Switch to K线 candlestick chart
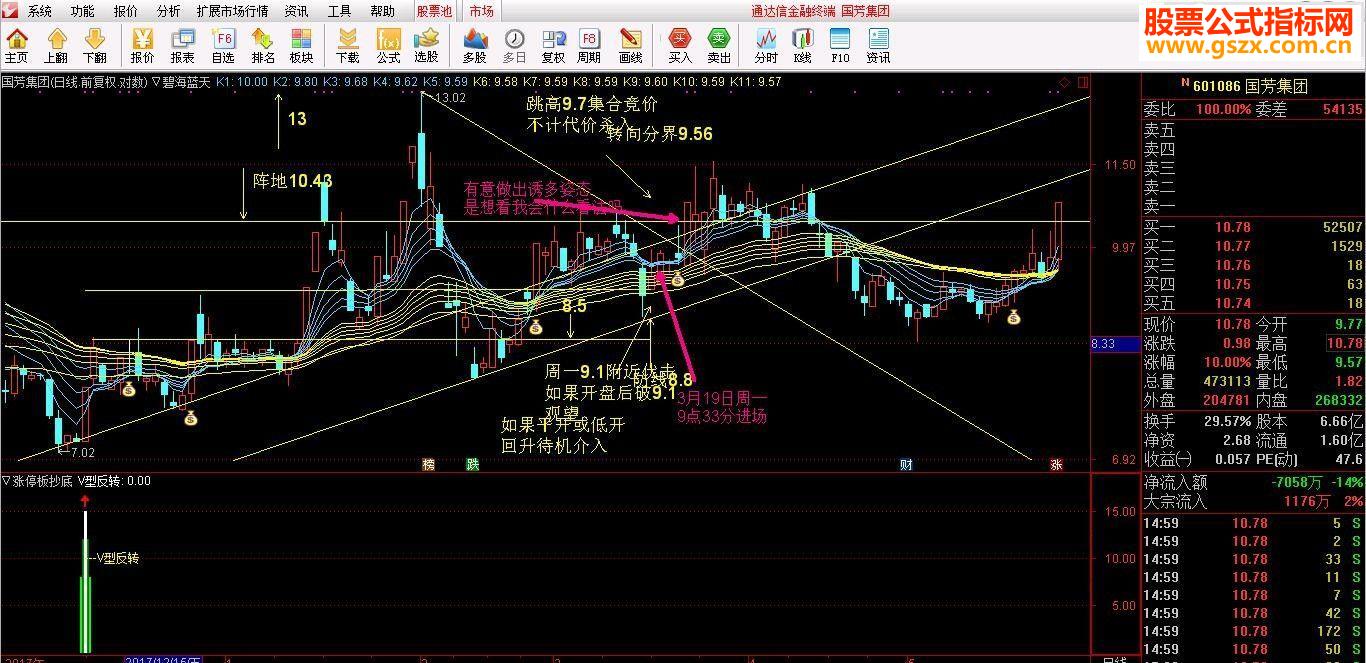The height and width of the screenshot is (663, 1366). (x=803, y=46)
